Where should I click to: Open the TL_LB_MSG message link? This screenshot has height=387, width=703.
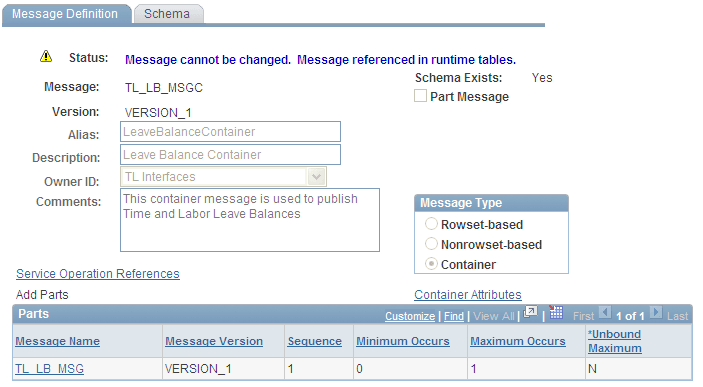[x=49, y=369]
